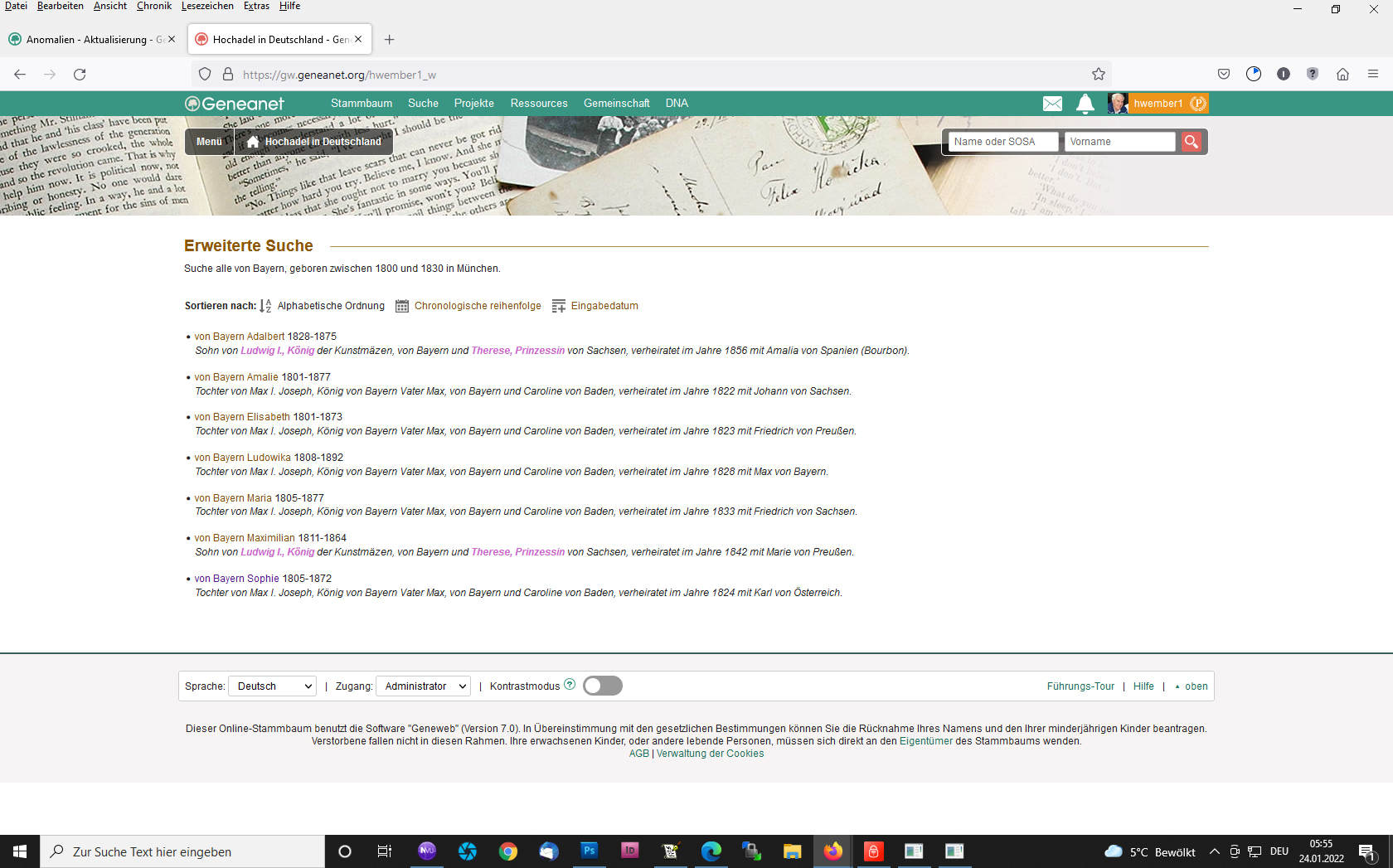
Task: Click the alphabetical sort A-Z icon
Action: click(265, 306)
